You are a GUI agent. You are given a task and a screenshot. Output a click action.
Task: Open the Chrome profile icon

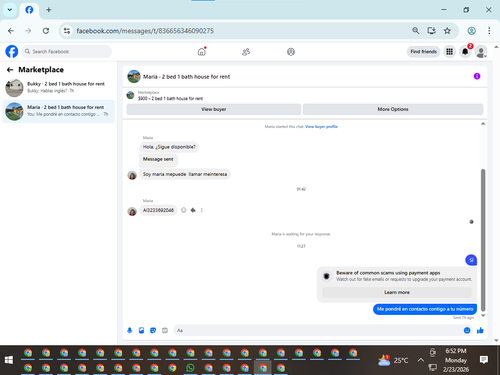coord(471,31)
